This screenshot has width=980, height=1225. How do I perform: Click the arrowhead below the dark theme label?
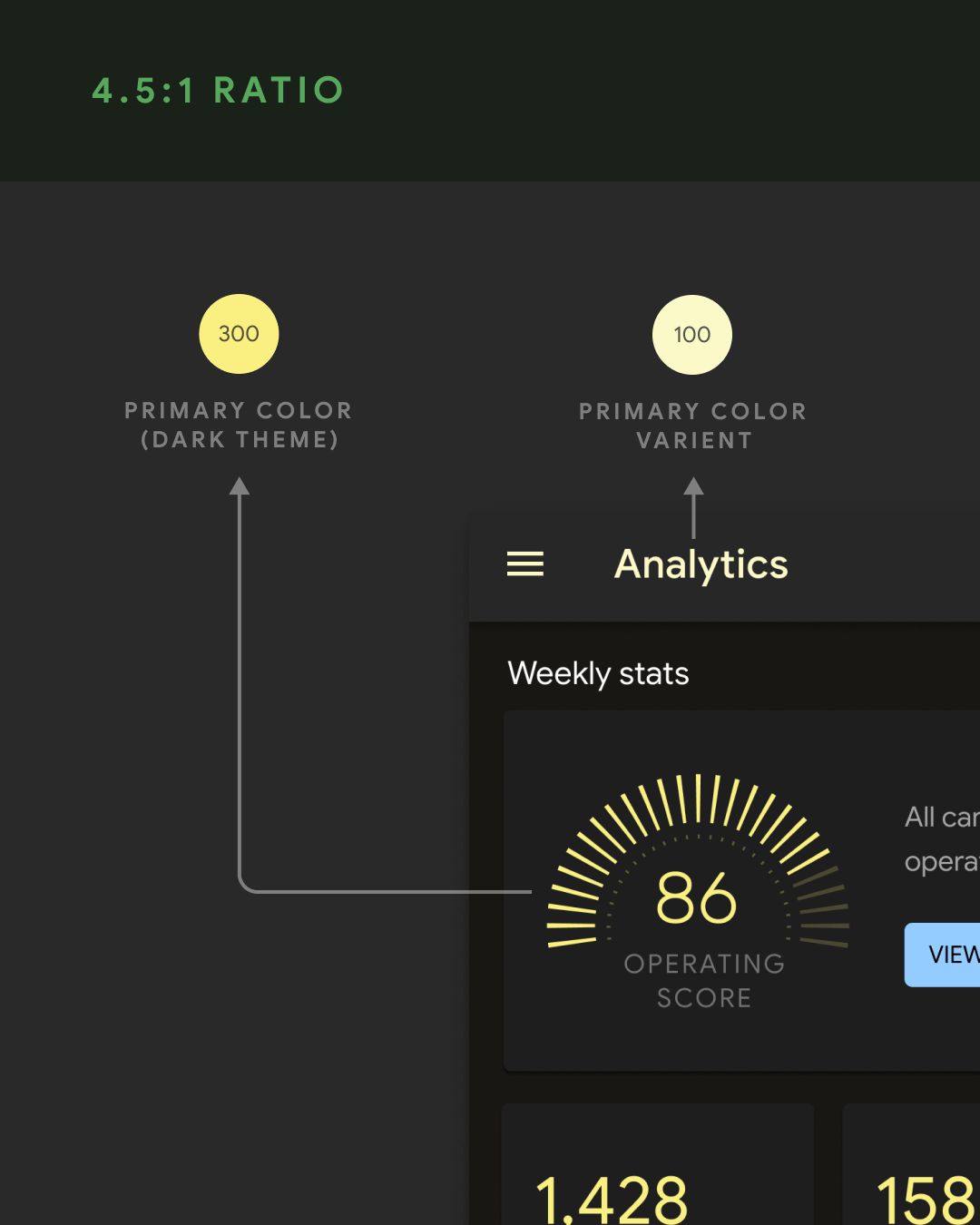point(240,487)
